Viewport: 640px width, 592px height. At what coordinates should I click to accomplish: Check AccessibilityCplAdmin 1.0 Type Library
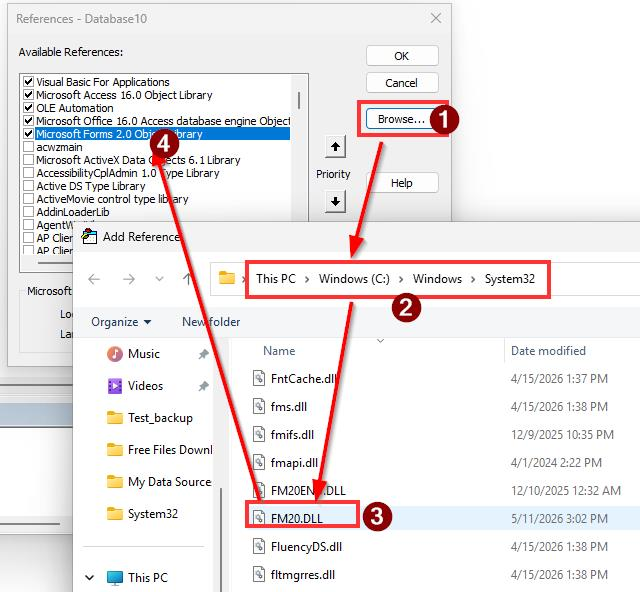pyautogui.click(x=28, y=173)
